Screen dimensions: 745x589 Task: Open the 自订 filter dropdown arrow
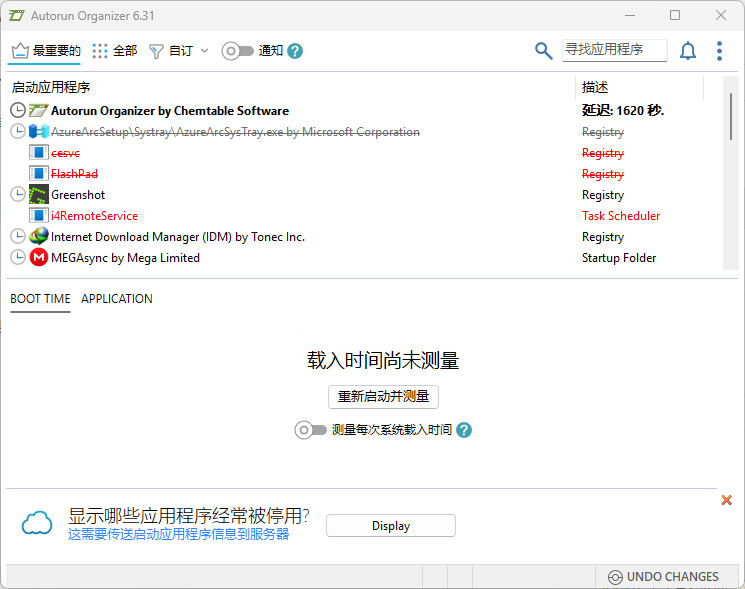click(204, 50)
